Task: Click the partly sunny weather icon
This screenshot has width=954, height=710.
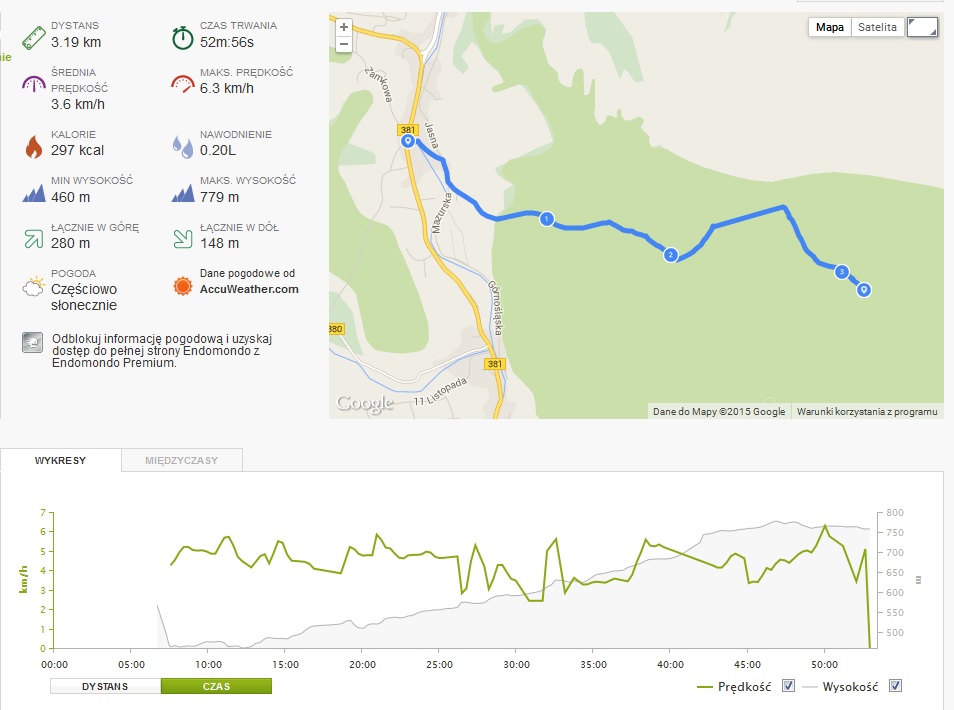Action: click(x=34, y=288)
